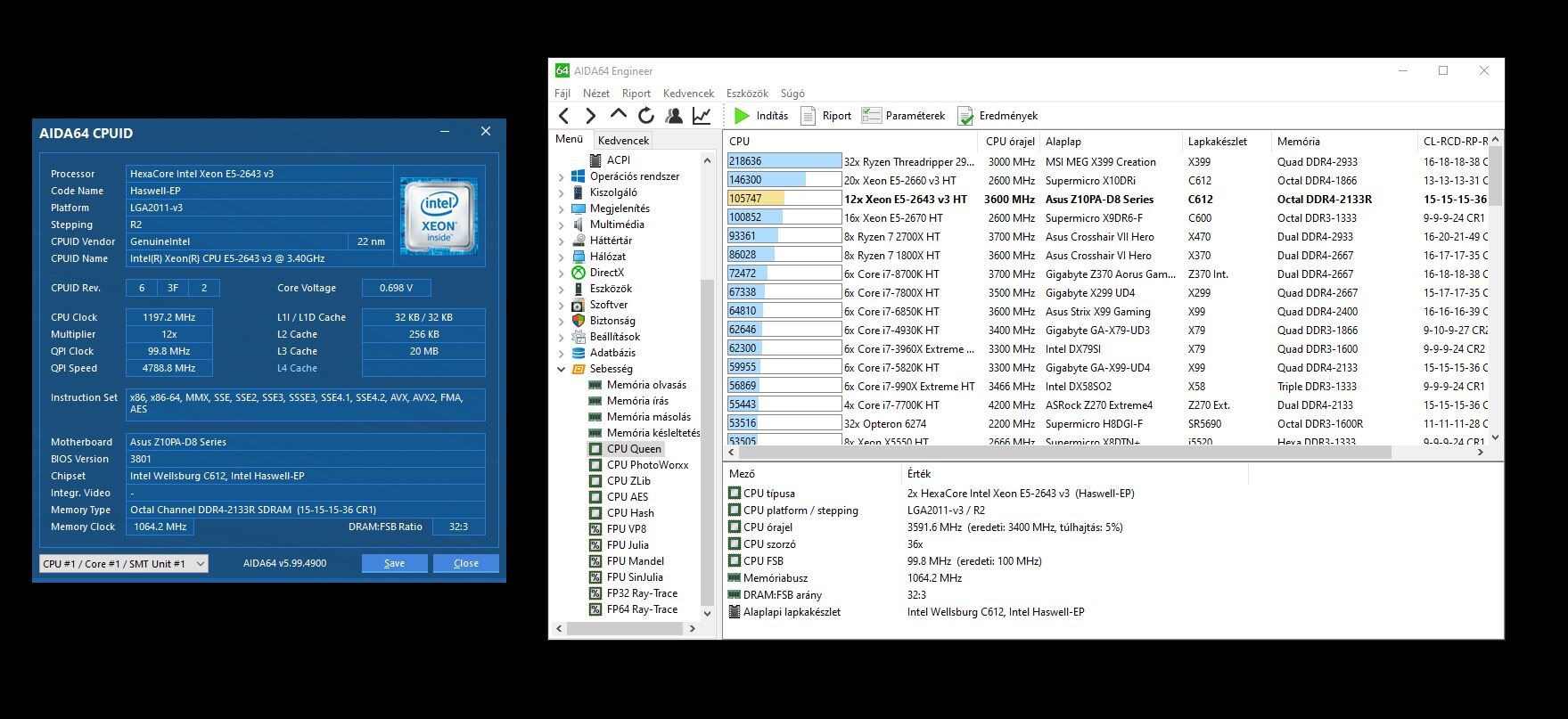Open Paraméterek settings icon in toolbar
This screenshot has height=719, width=1568.
(x=871, y=116)
